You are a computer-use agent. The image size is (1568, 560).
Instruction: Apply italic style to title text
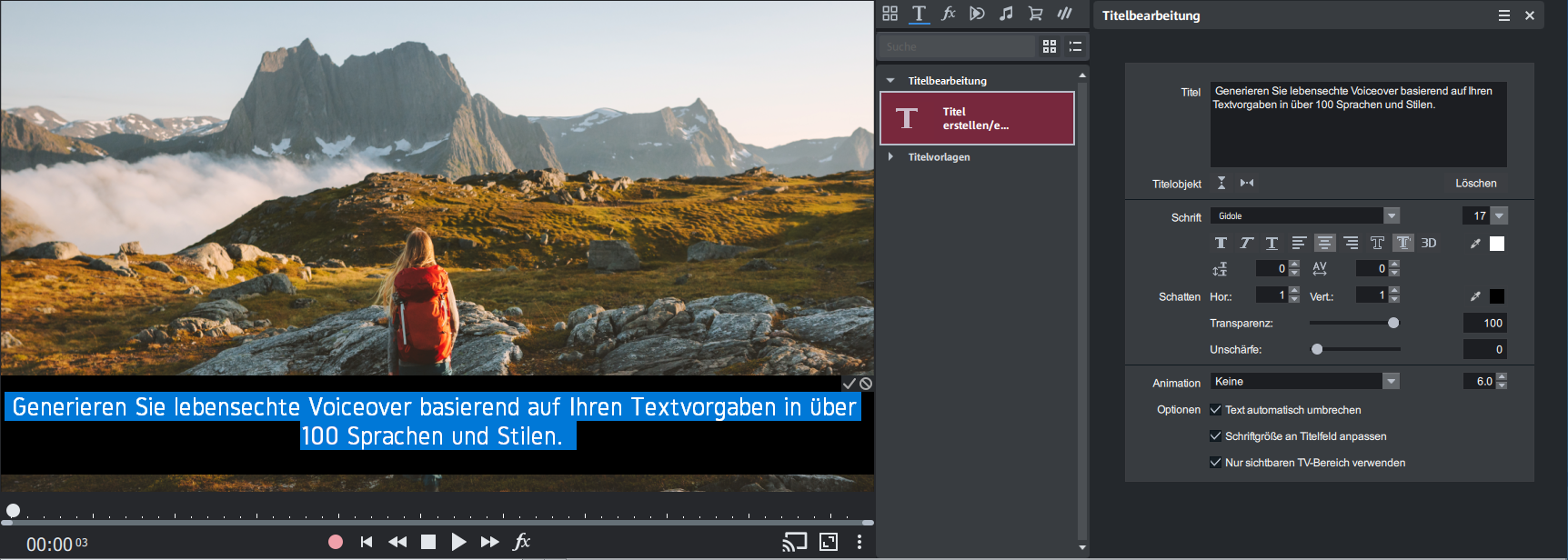coord(1246,243)
